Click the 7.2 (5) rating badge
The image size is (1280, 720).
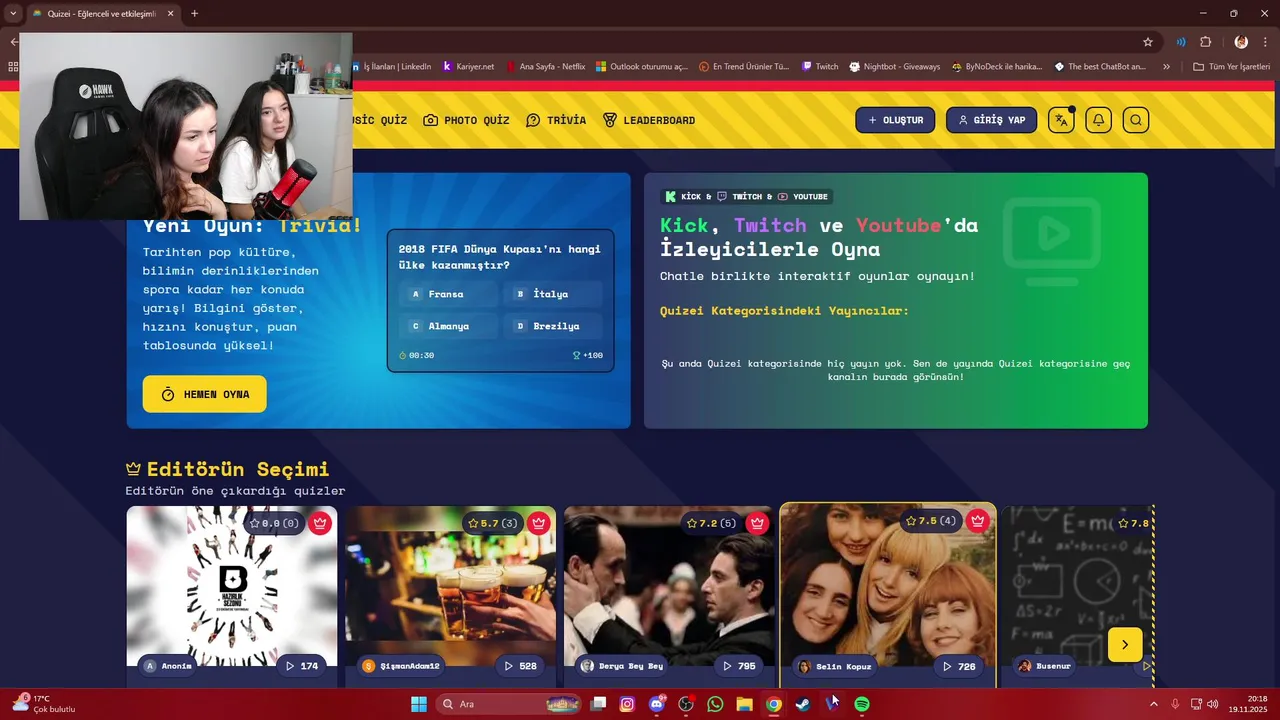click(x=710, y=523)
